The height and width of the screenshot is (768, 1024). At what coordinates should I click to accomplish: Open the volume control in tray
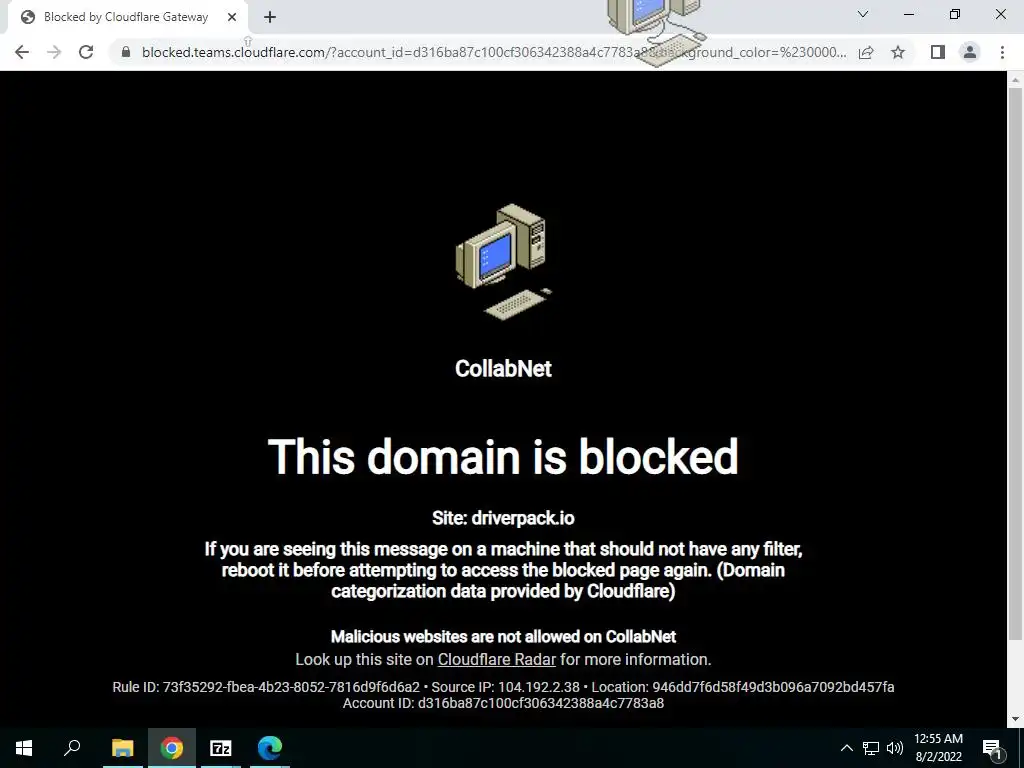tap(895, 748)
